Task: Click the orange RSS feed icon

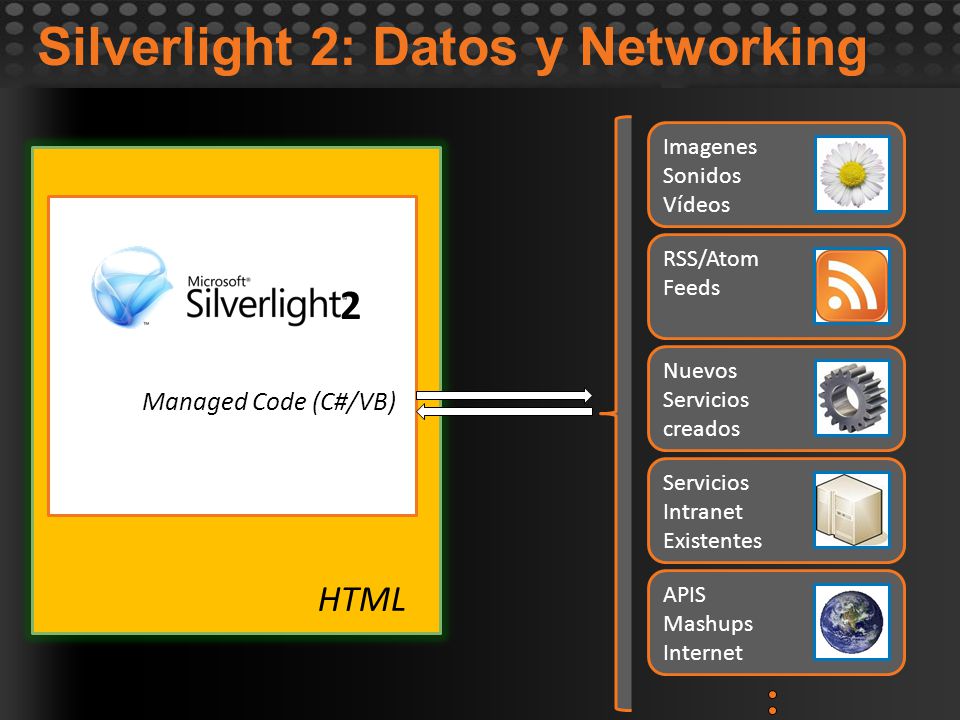Action: [x=852, y=286]
